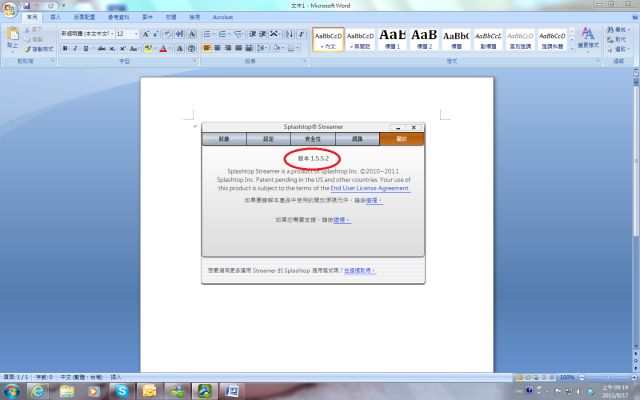Expand the numbering list dropdown arrow
Viewport: 640px width, 400px height.
[229, 34]
